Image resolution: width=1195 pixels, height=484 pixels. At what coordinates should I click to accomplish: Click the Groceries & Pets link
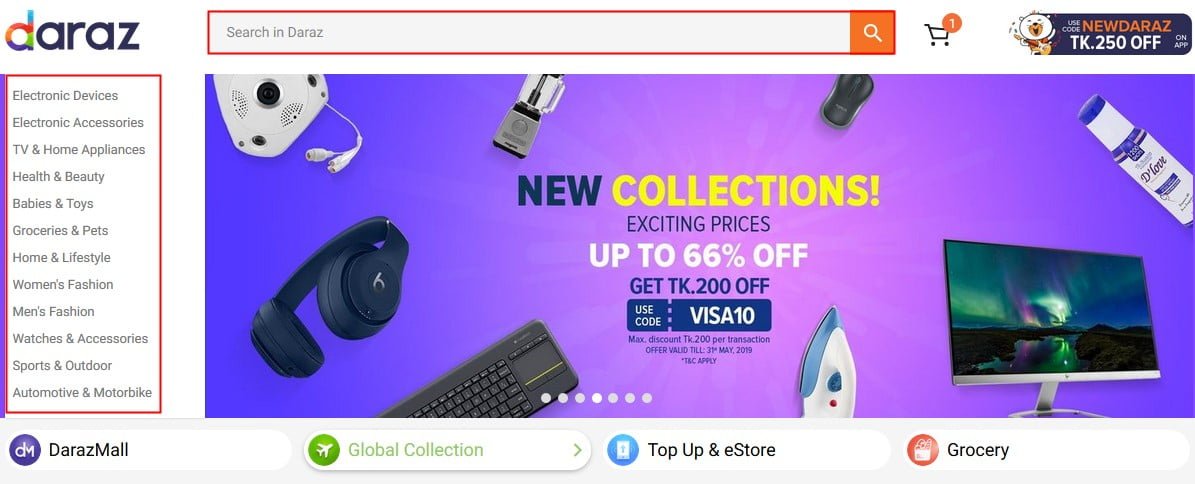coord(60,230)
